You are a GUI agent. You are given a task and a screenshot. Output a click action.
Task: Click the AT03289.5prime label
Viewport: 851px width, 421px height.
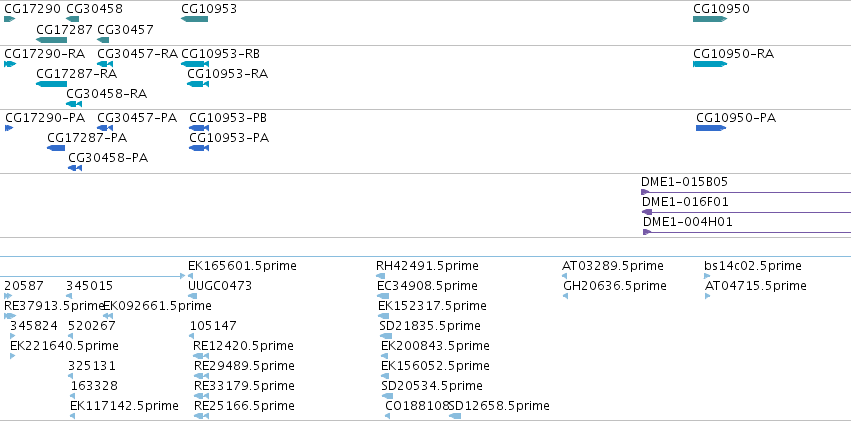click(613, 266)
